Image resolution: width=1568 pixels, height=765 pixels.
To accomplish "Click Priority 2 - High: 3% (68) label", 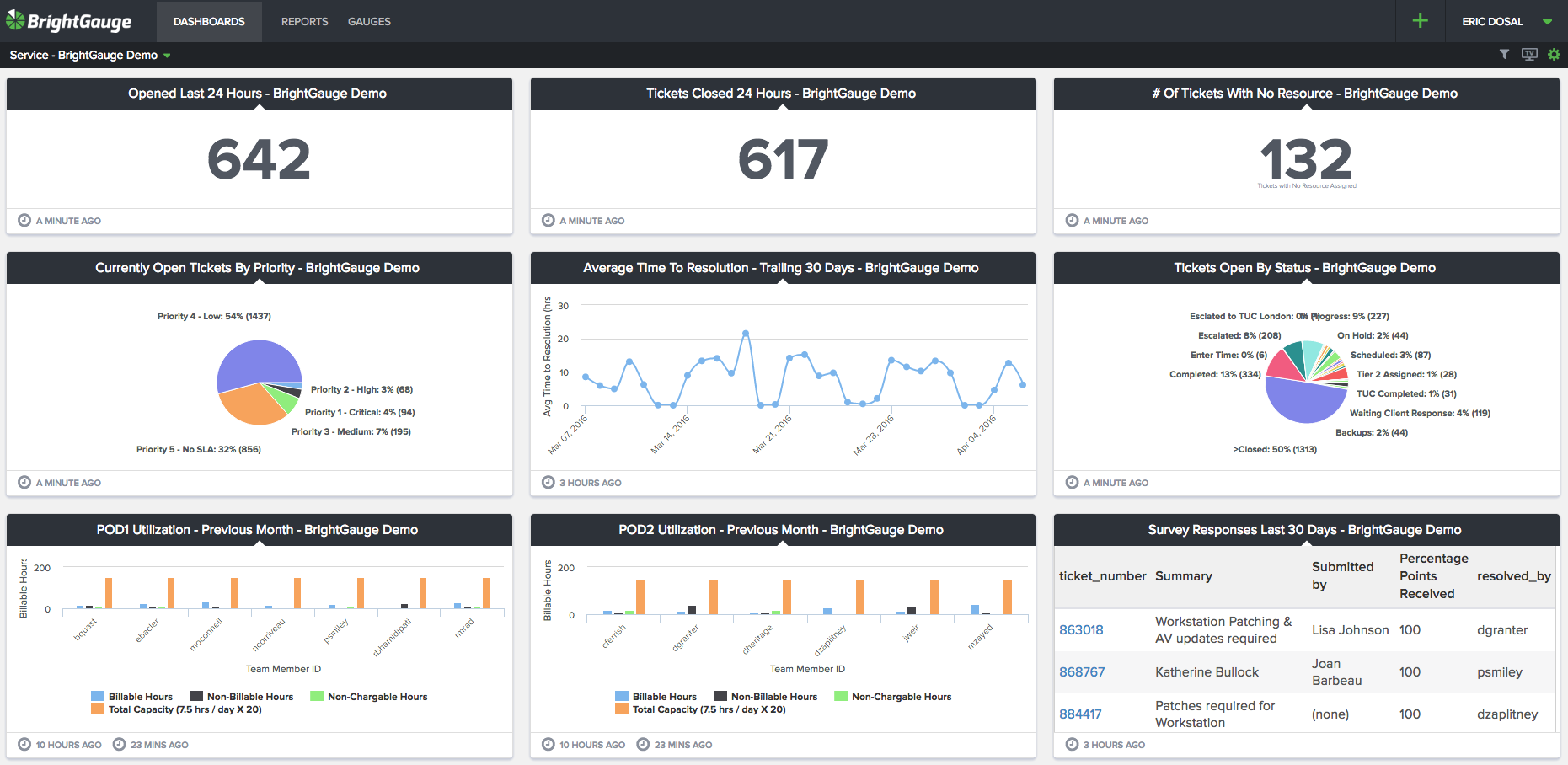I will 361,389.
